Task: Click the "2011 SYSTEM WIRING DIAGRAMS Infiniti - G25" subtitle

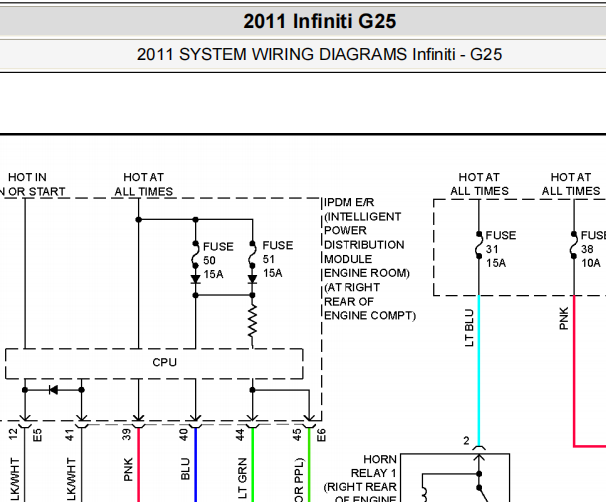Action: point(319,54)
